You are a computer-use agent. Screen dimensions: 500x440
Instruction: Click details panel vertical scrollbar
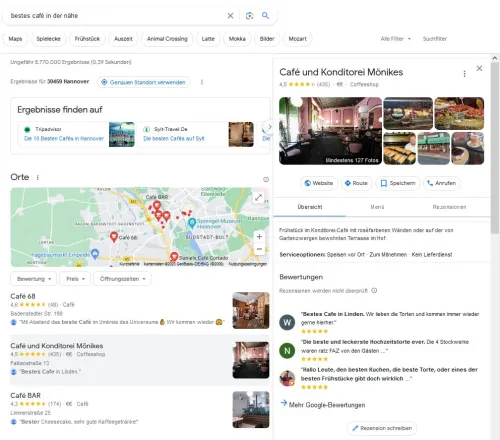coord(495,147)
